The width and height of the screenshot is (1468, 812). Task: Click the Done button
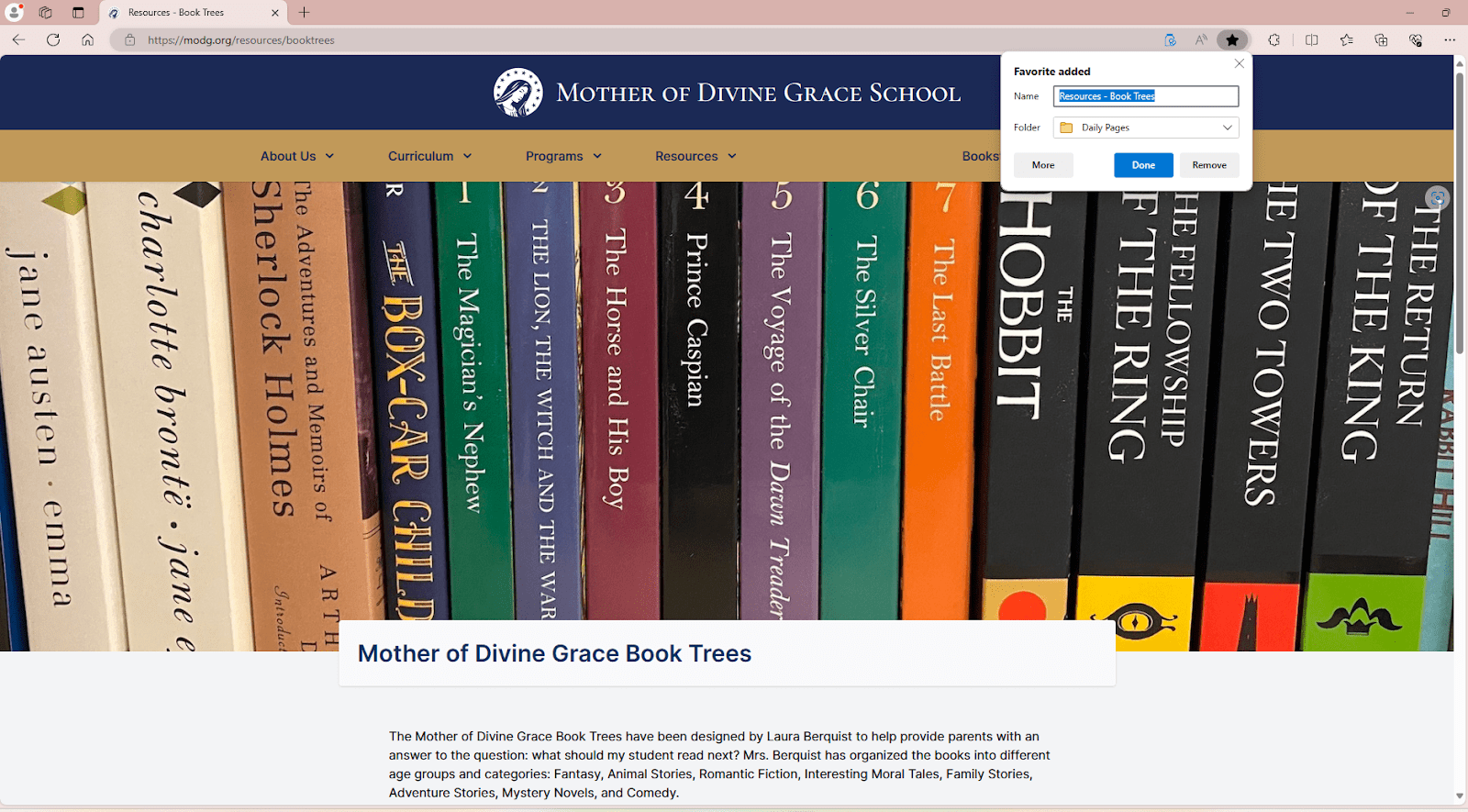tap(1143, 165)
